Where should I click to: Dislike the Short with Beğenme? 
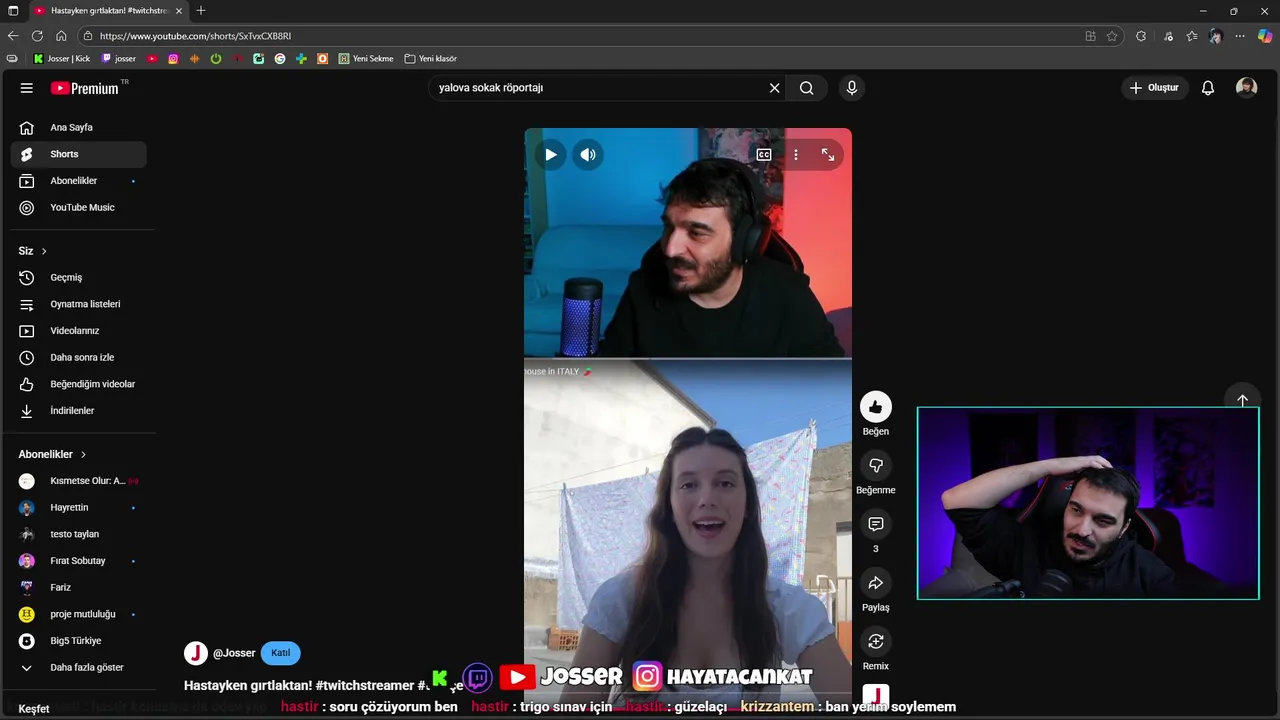[876, 466]
